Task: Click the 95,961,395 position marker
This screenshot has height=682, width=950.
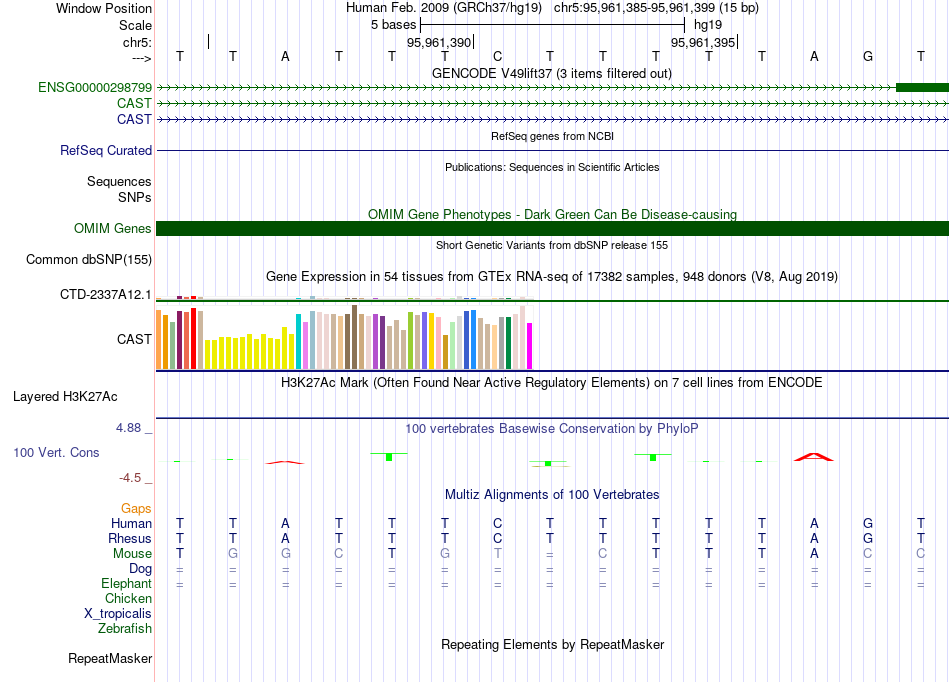Action: click(703, 42)
